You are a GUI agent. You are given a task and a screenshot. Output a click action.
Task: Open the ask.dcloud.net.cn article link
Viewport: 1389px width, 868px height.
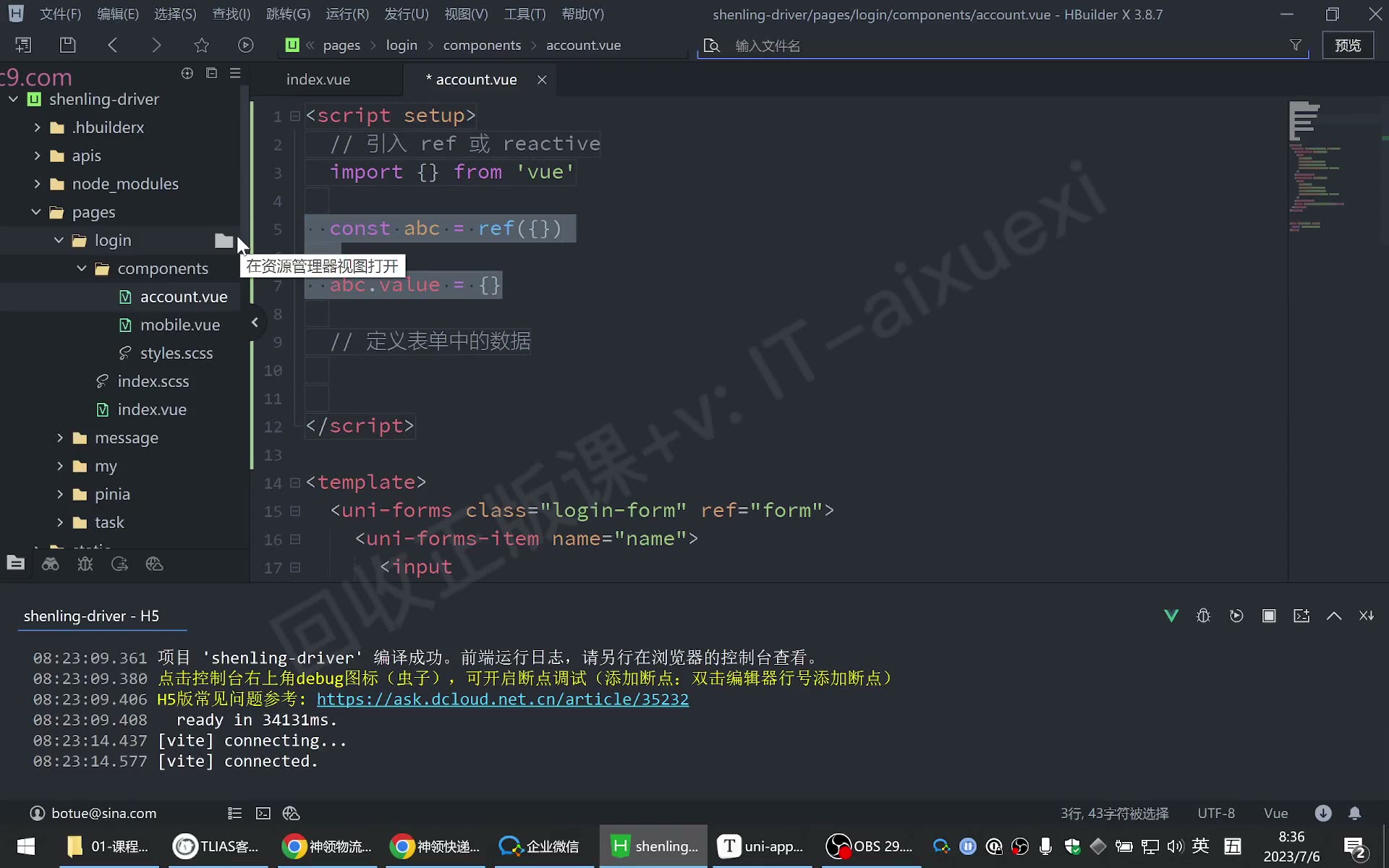pos(503,699)
